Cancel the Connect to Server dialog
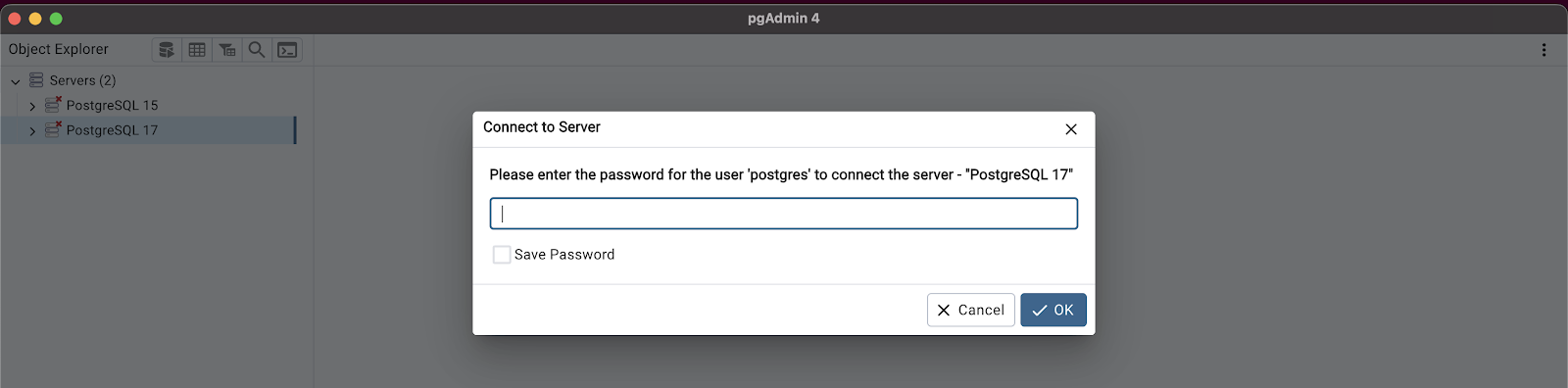The width and height of the screenshot is (1568, 388). coord(970,310)
